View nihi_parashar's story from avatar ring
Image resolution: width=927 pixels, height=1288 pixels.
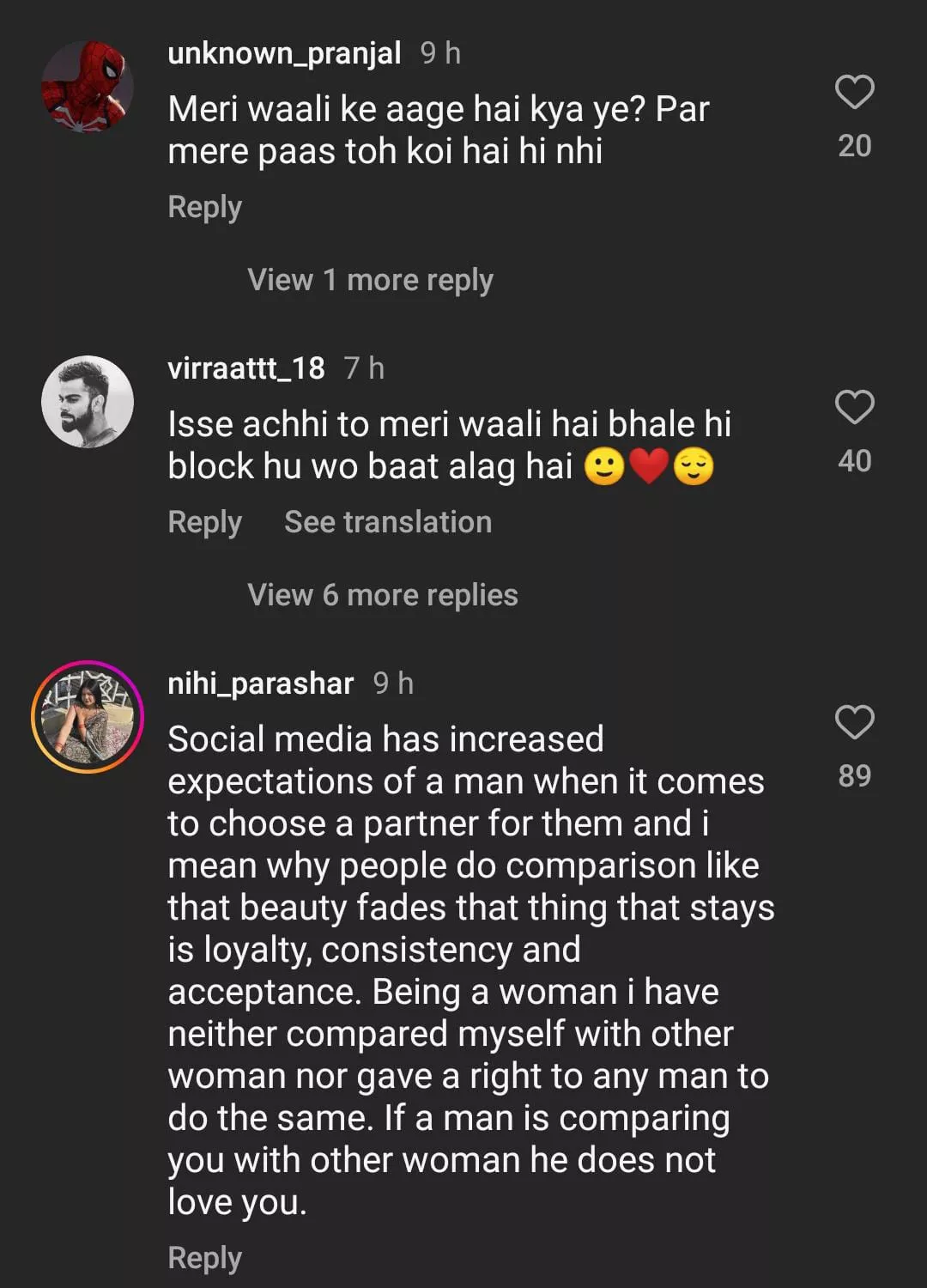point(88,717)
